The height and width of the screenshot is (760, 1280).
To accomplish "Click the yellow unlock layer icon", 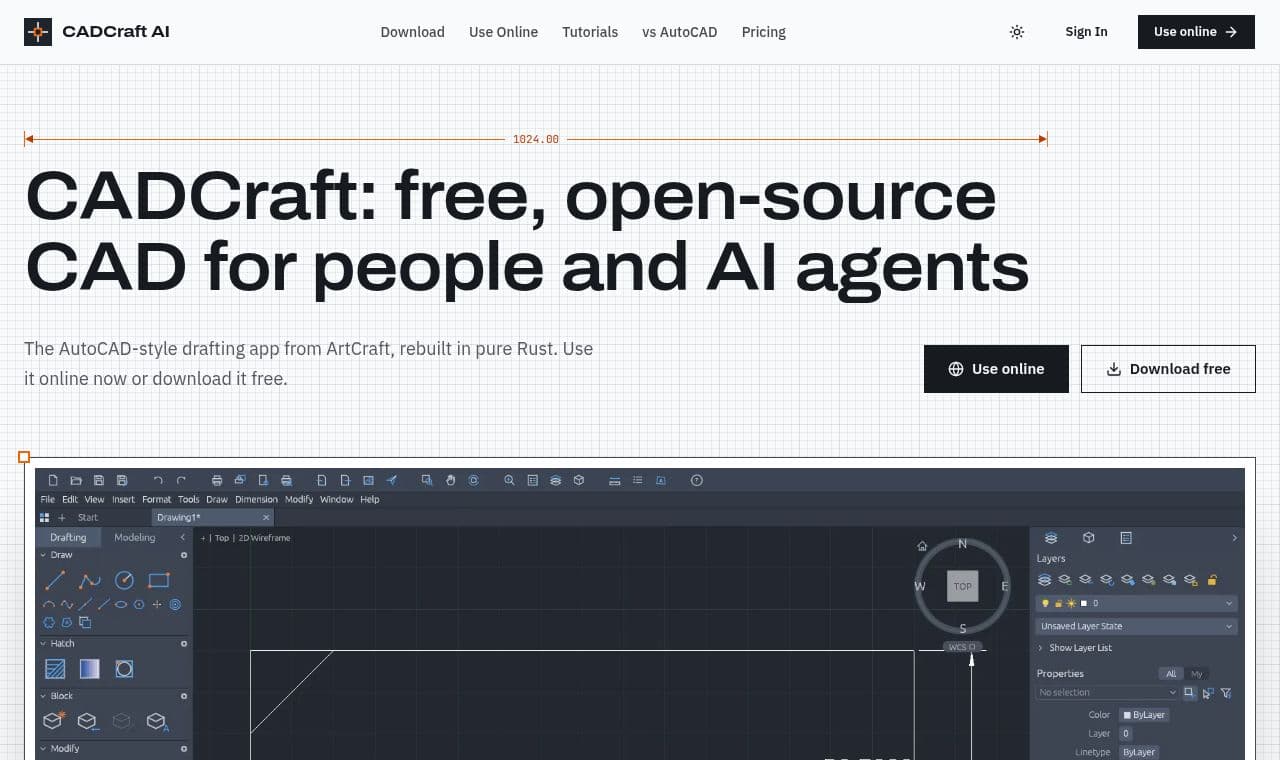I will click(x=1212, y=579).
